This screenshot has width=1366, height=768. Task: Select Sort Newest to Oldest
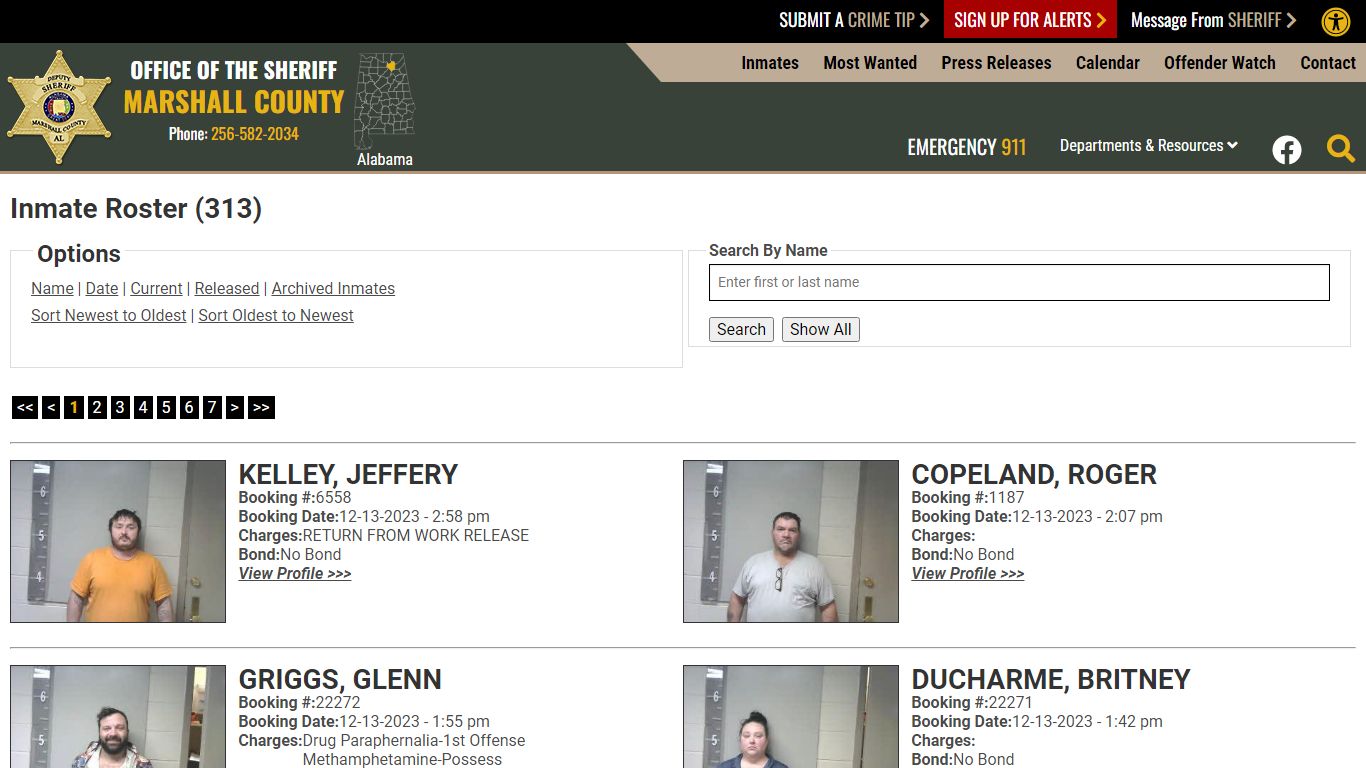pyautogui.click(x=108, y=315)
